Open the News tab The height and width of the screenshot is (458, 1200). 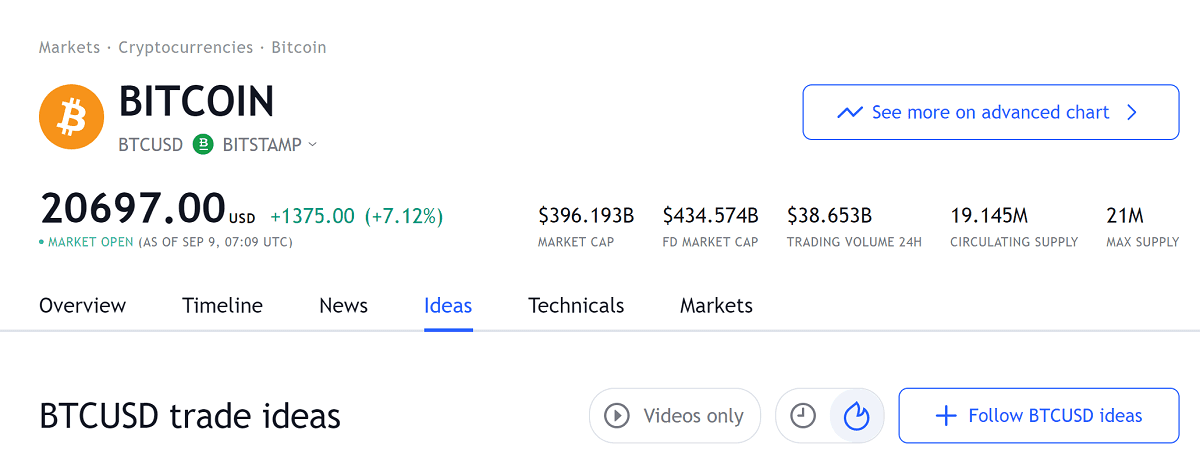(343, 306)
